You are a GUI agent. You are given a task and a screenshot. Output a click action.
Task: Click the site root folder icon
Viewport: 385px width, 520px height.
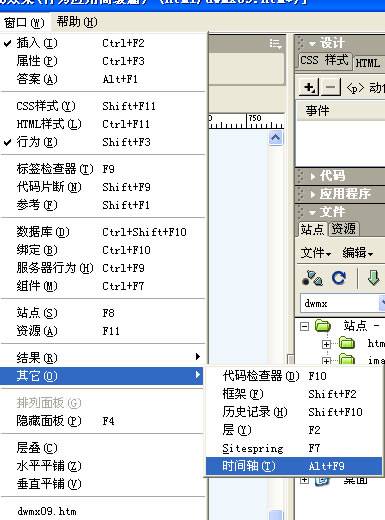click(x=323, y=325)
